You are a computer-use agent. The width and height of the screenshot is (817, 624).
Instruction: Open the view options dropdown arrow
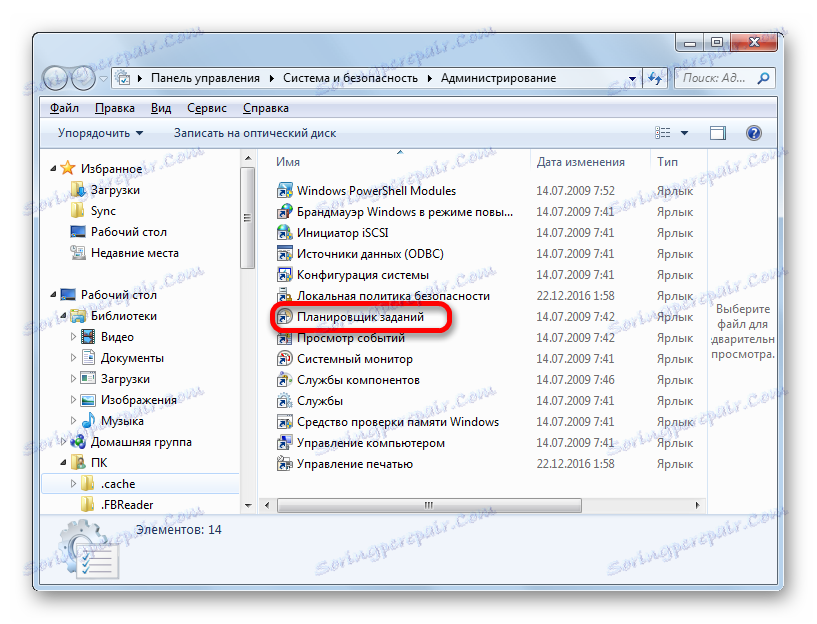(x=685, y=133)
